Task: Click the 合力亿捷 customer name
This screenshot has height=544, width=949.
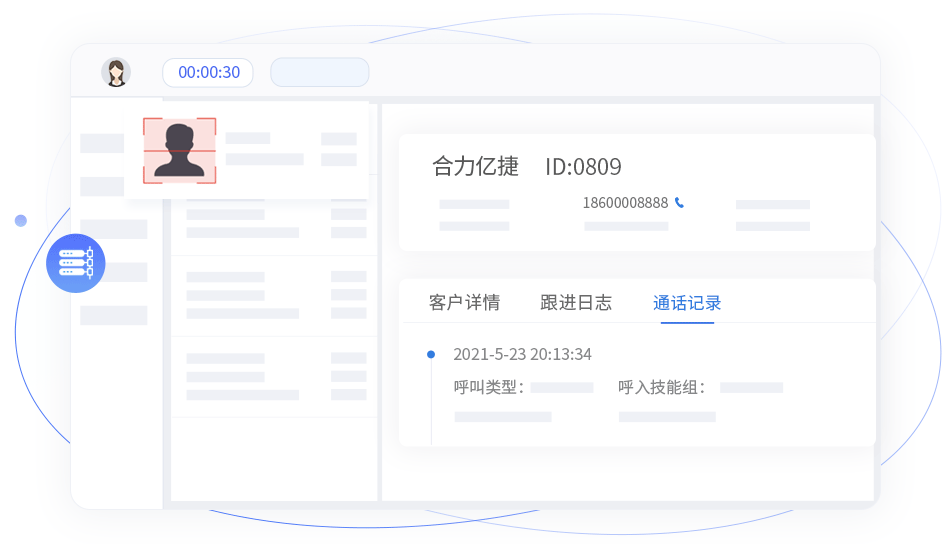Action: (x=475, y=166)
